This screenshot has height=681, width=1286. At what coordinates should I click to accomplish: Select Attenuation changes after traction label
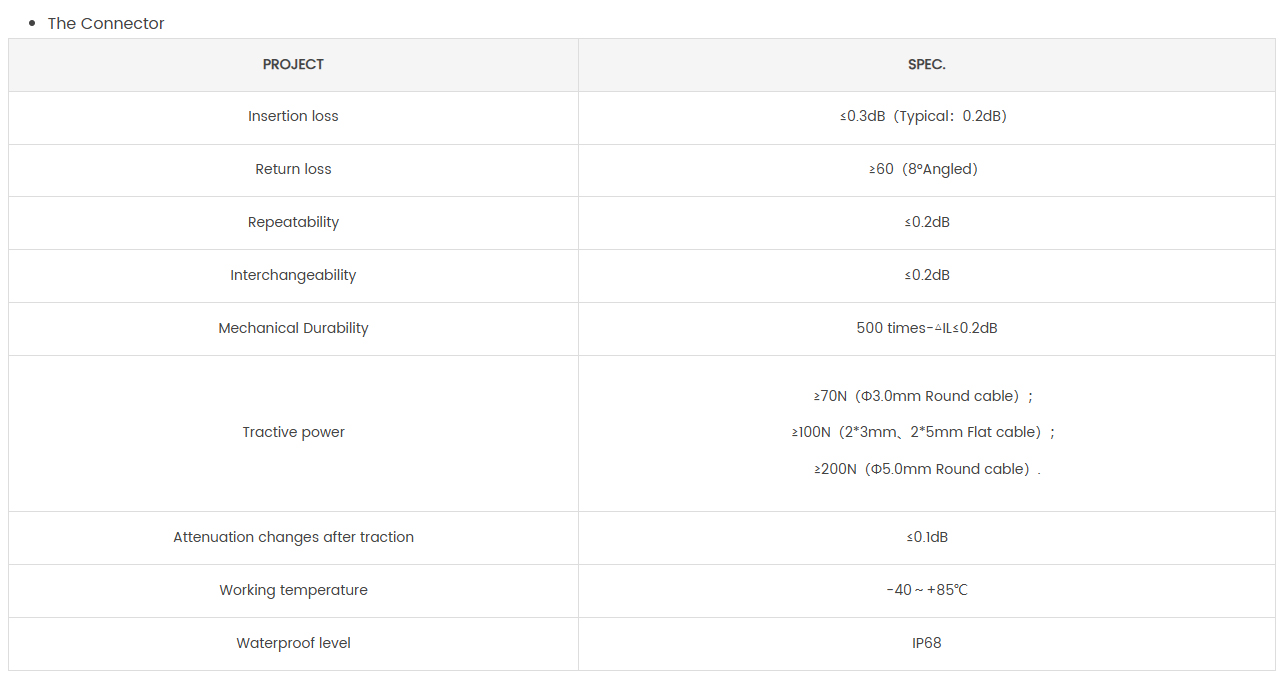tap(293, 538)
